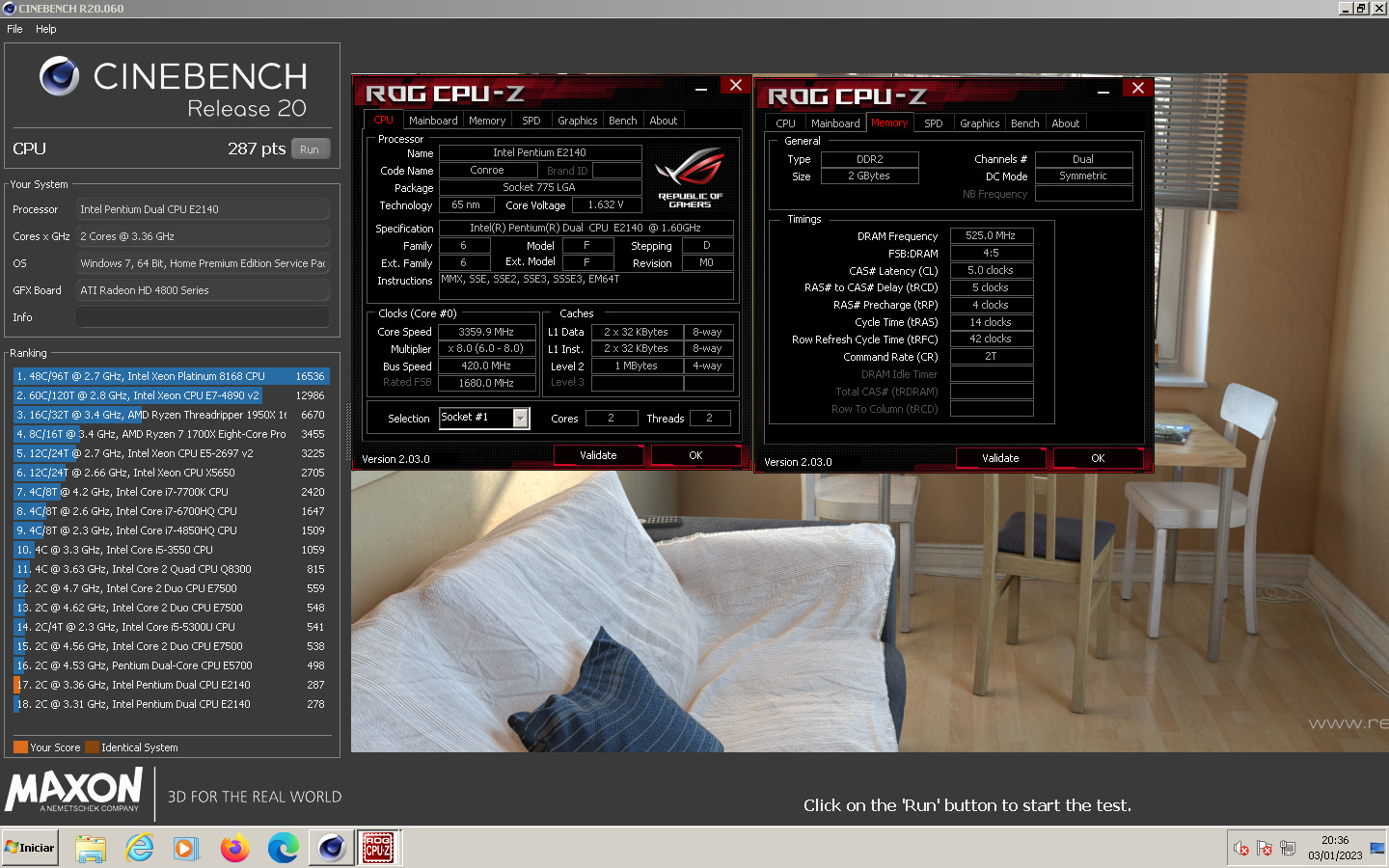1389x868 pixels.
Task: Click the Core Speed 3359.9 MHz field
Action: pyautogui.click(x=486, y=332)
